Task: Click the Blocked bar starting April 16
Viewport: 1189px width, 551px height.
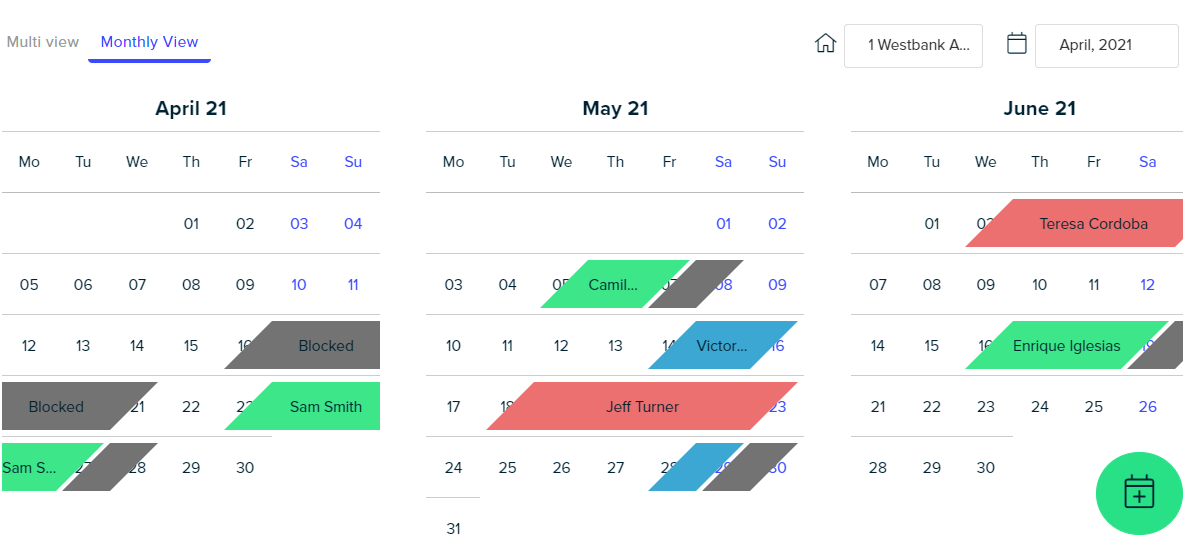Action: (x=303, y=346)
